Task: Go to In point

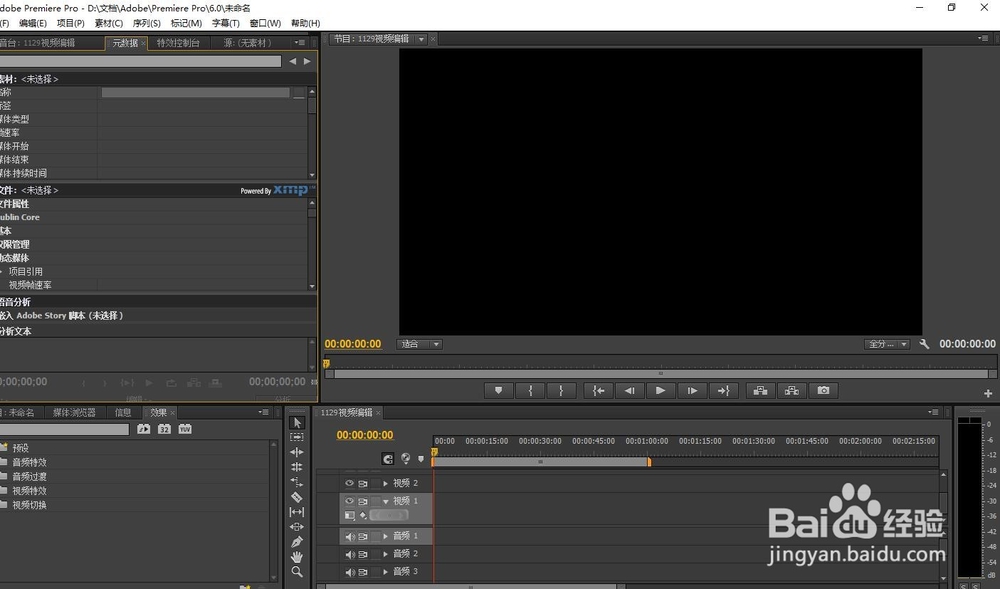Action: coord(598,391)
